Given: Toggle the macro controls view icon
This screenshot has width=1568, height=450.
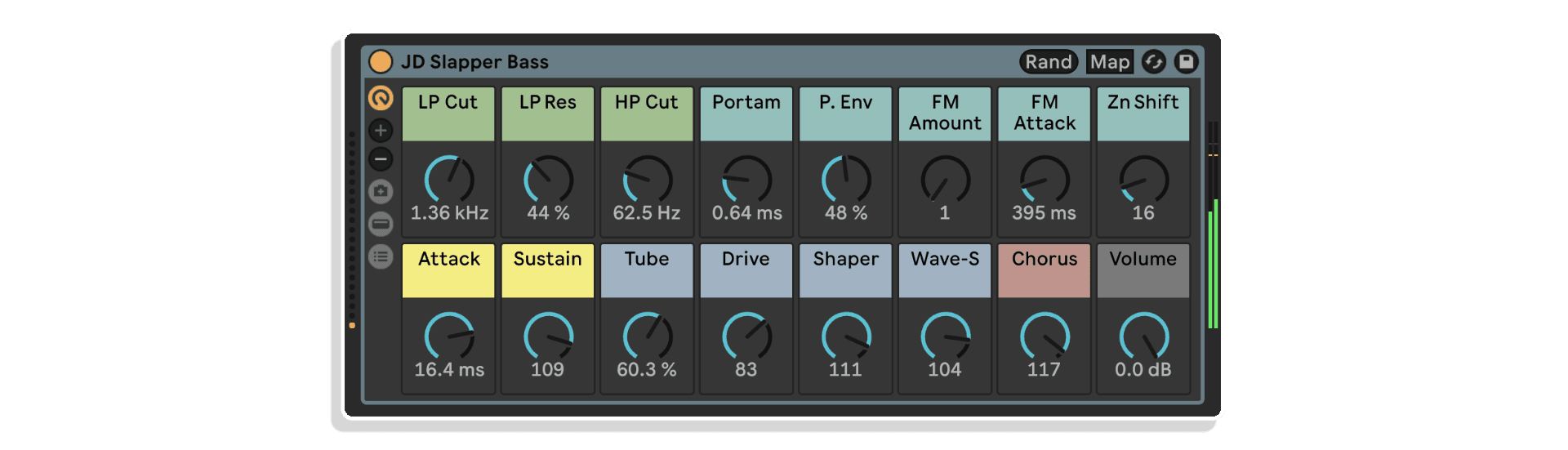Looking at the screenshot, I should point(381,98).
